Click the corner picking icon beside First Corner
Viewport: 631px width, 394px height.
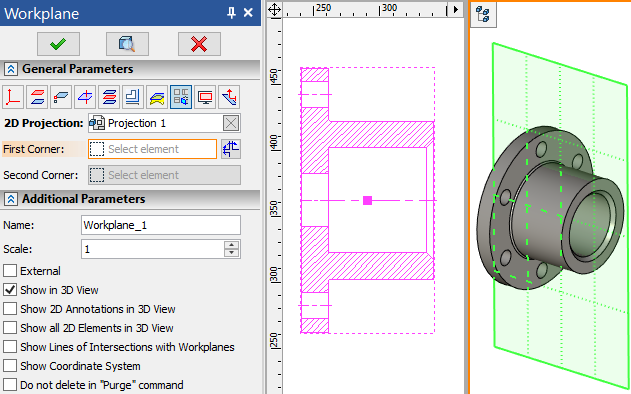[231, 149]
